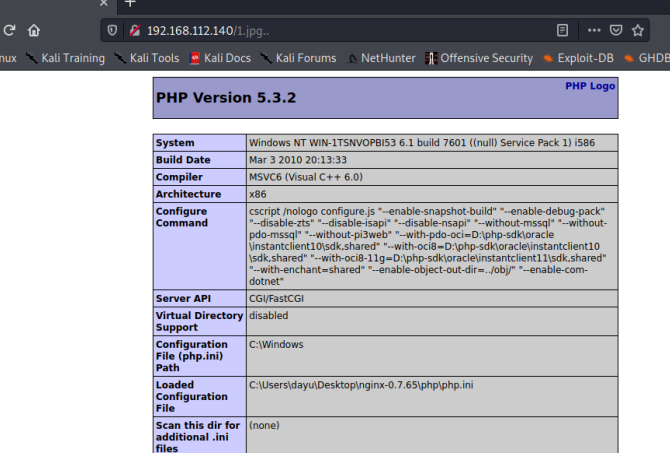The height and width of the screenshot is (459, 670).
Task: Save page to Pocket icon
Action: [x=616, y=30]
